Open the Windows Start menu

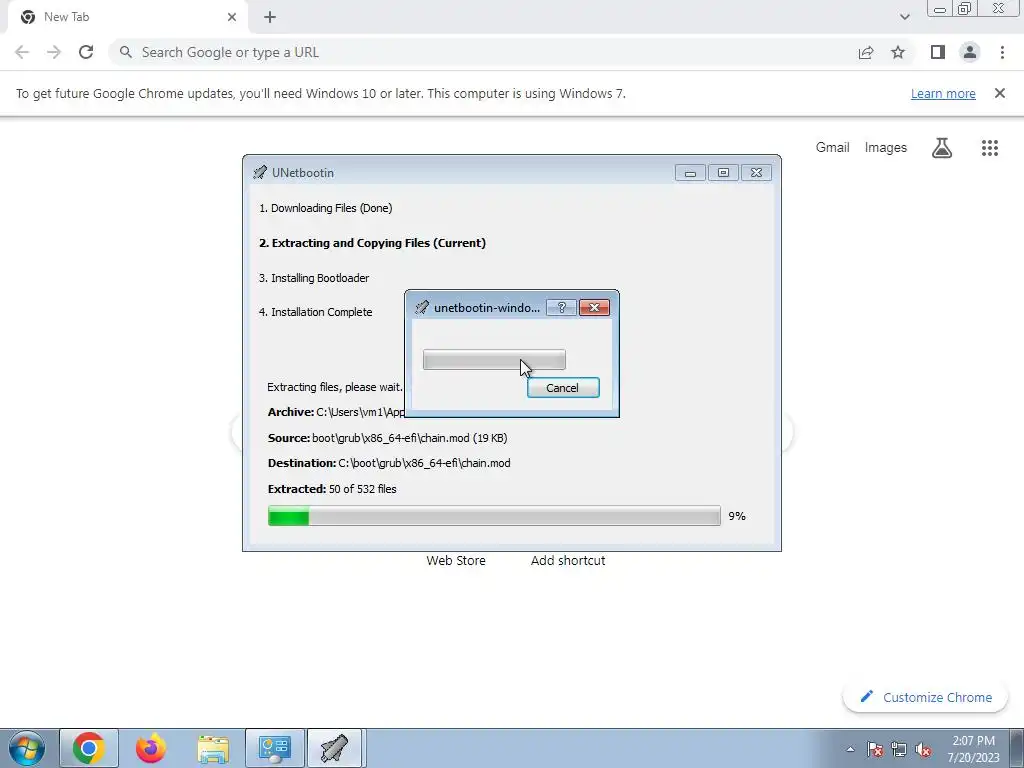point(27,748)
